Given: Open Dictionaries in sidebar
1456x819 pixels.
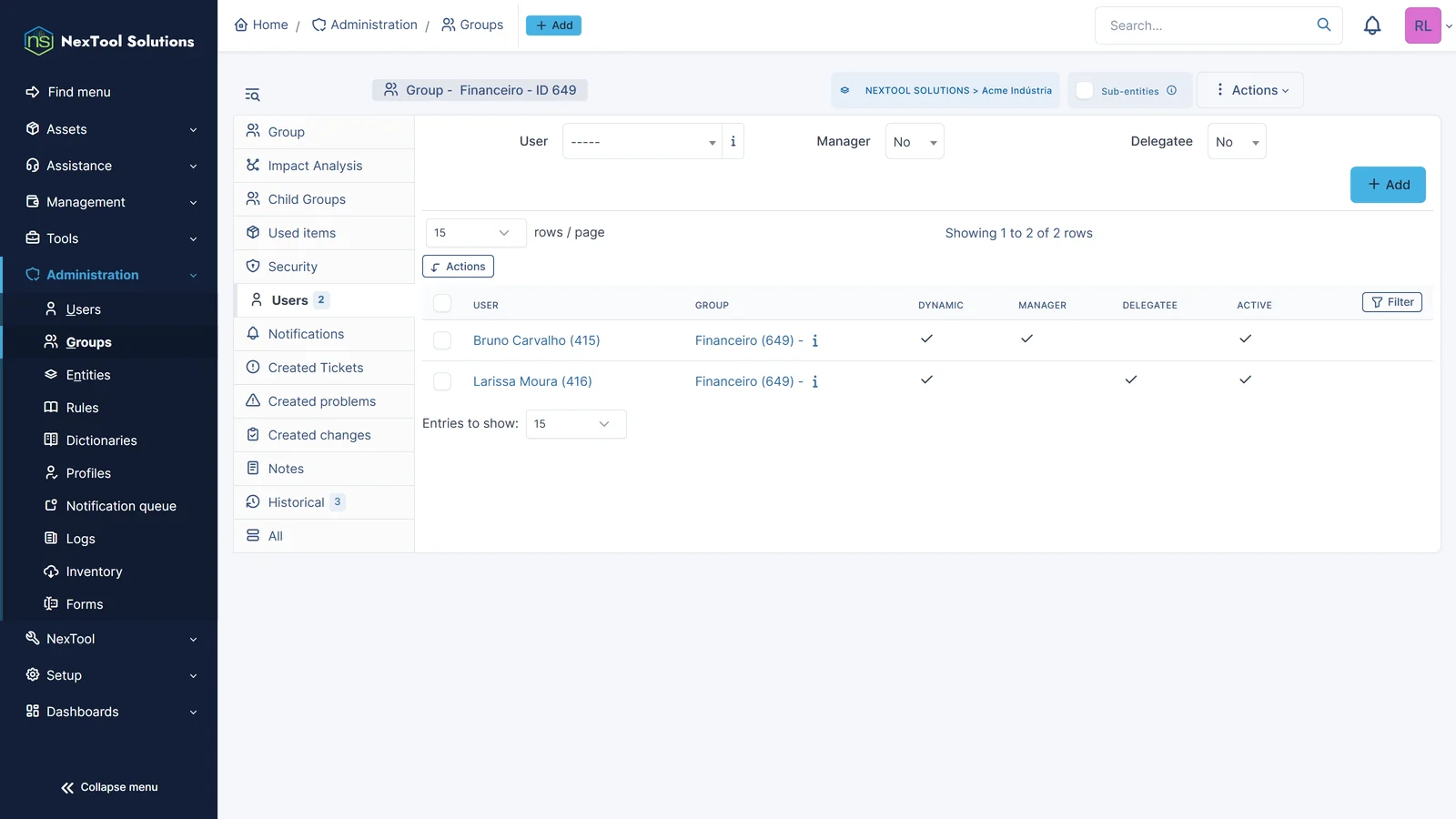Looking at the screenshot, I should point(101,440).
